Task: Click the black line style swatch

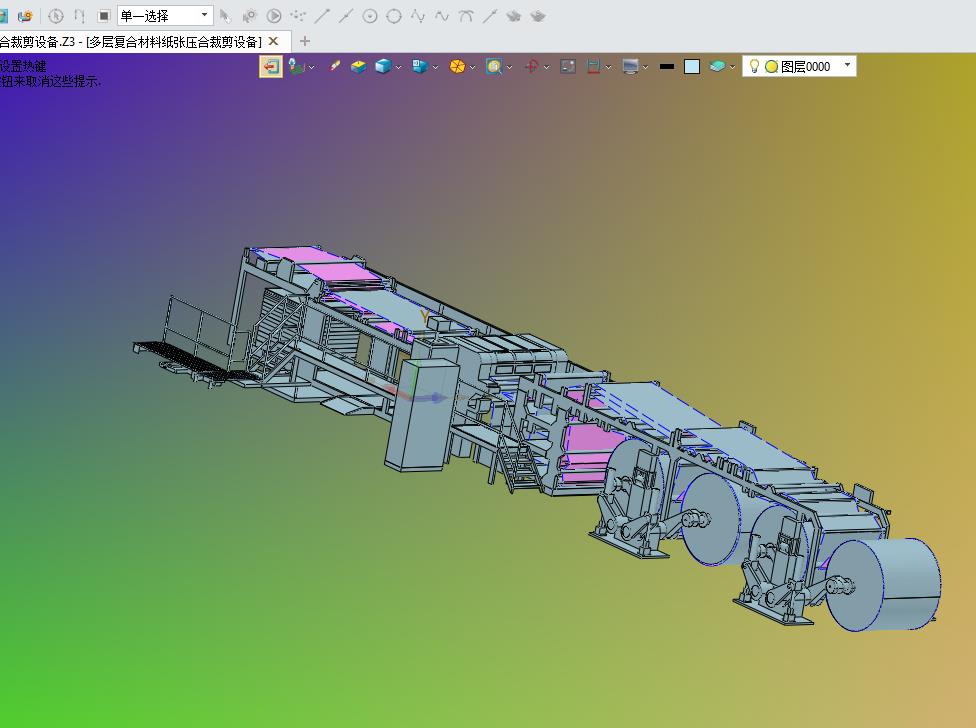Action: point(667,67)
